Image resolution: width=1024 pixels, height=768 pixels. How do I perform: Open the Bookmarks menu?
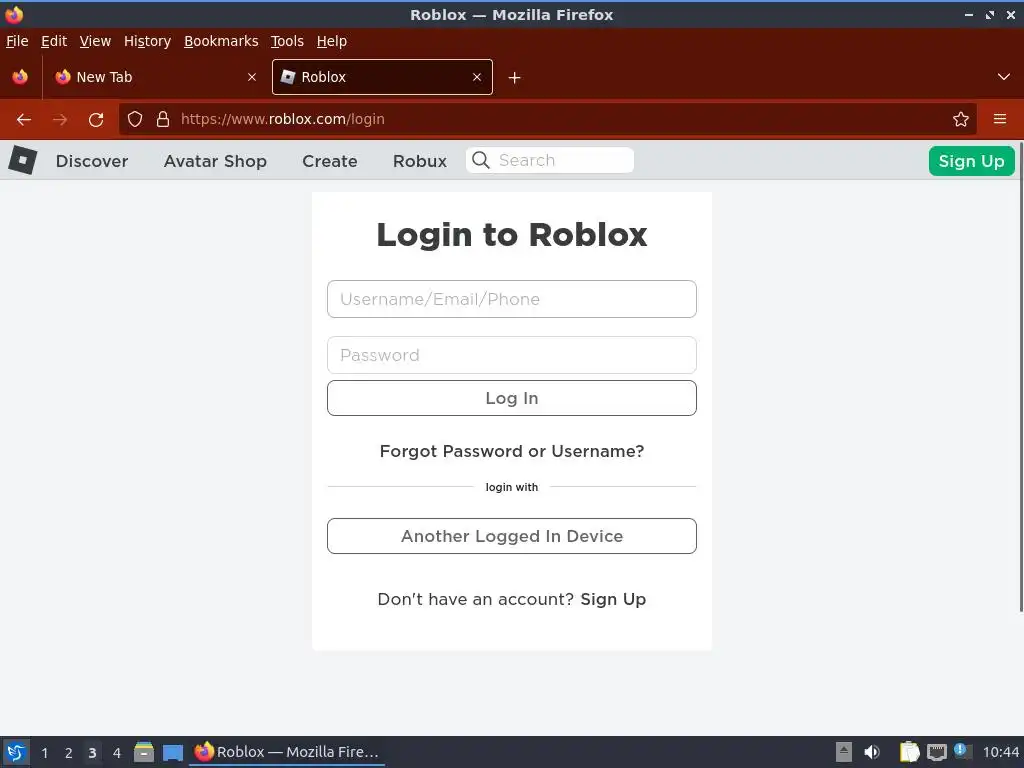coord(221,41)
